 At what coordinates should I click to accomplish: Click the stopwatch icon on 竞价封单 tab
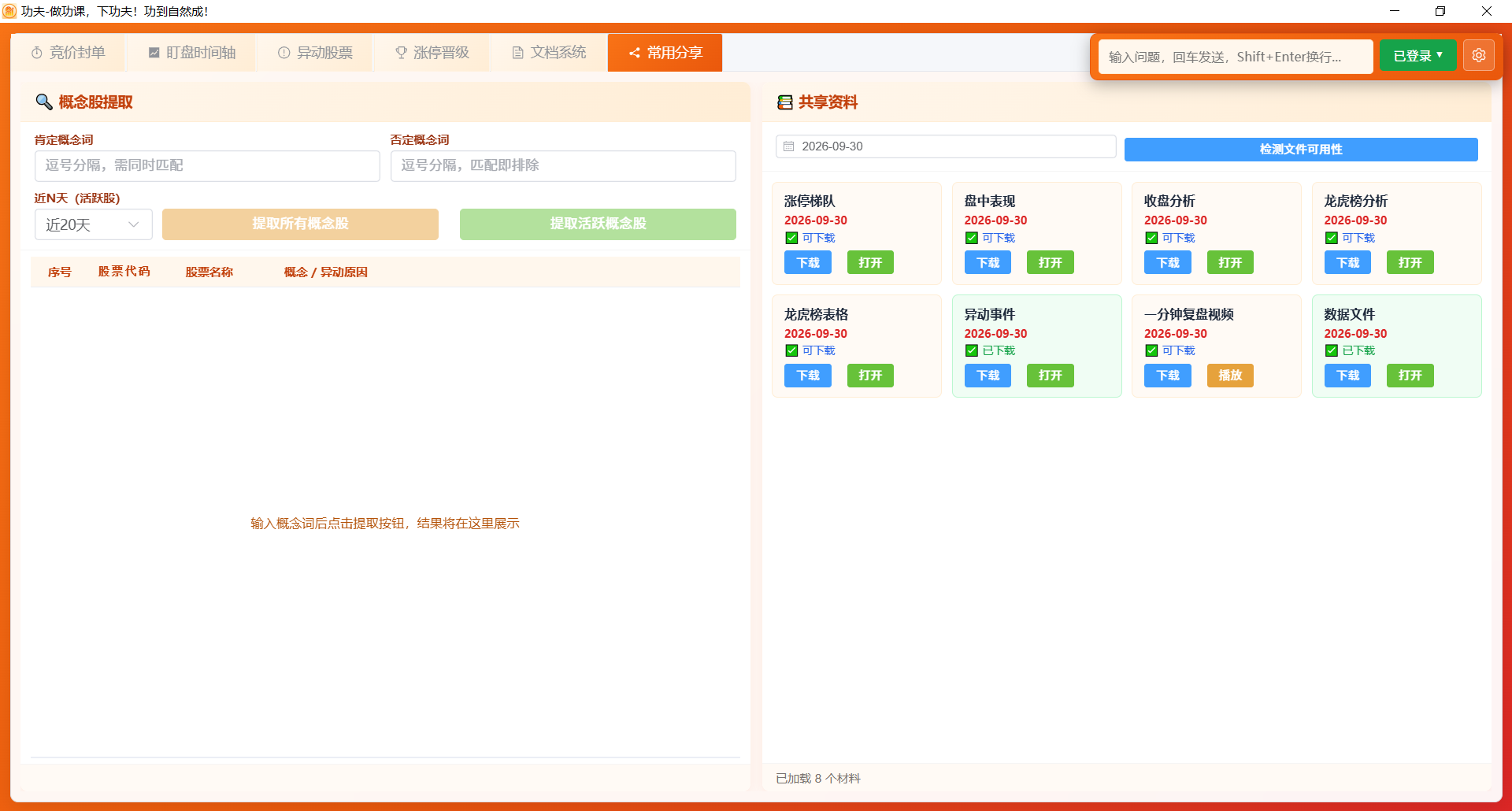37,53
